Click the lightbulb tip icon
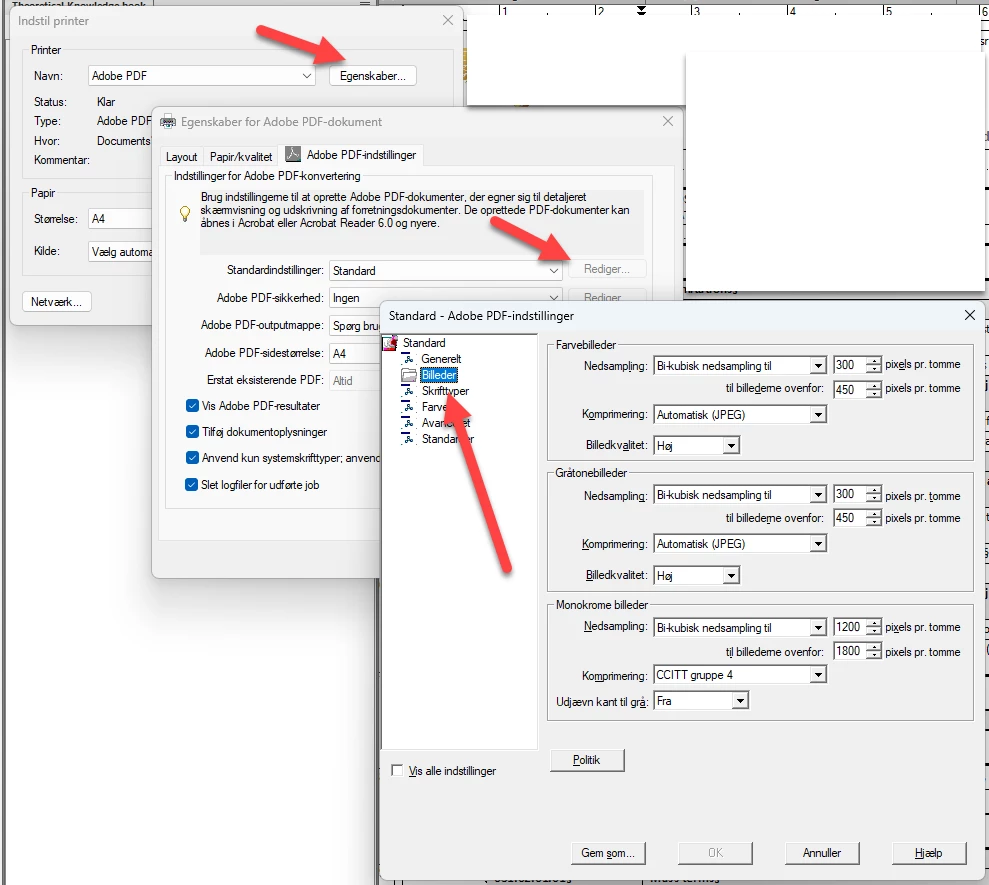The image size is (989, 885). coord(185,213)
